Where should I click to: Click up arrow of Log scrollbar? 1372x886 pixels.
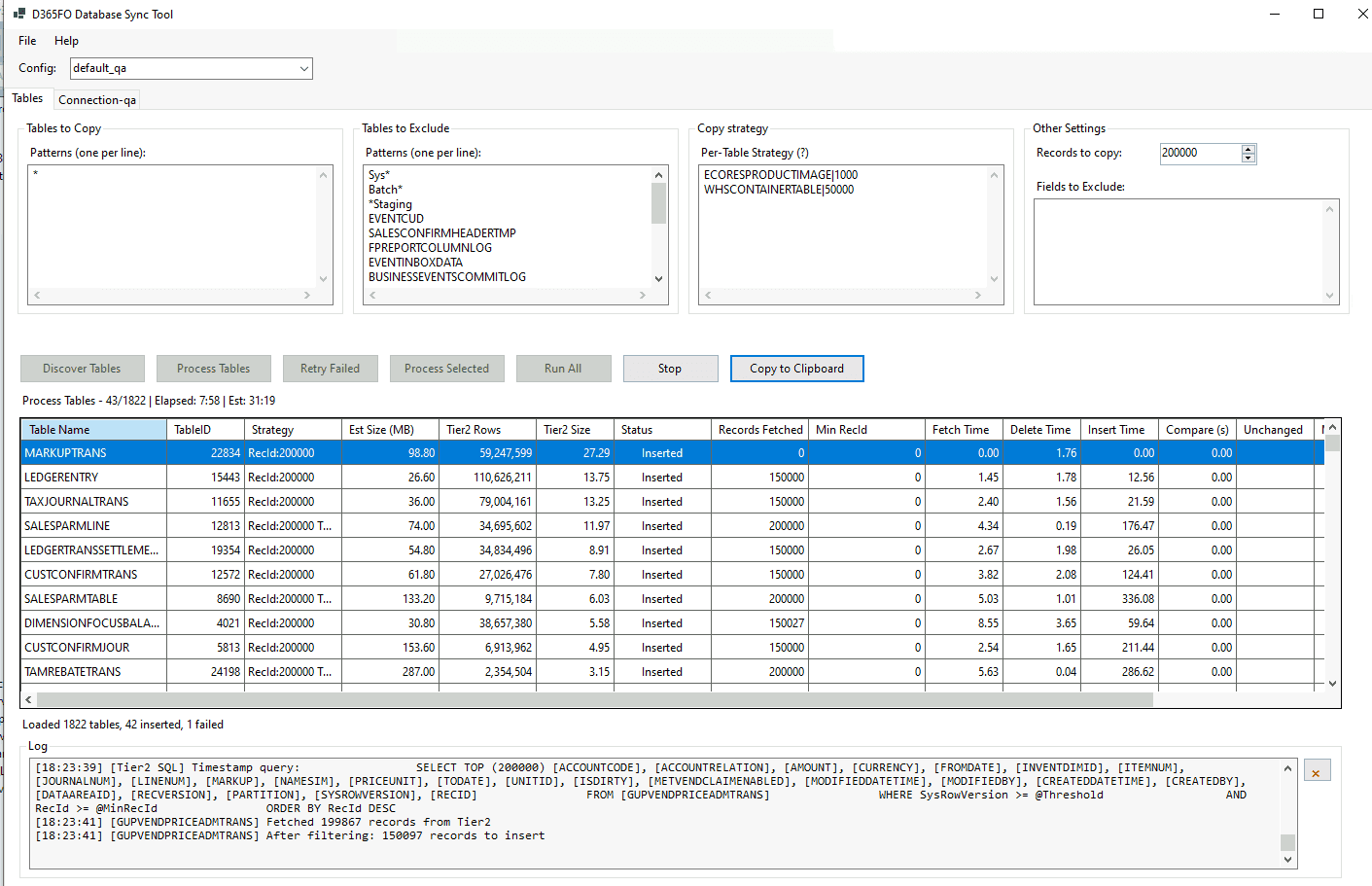point(1287,768)
